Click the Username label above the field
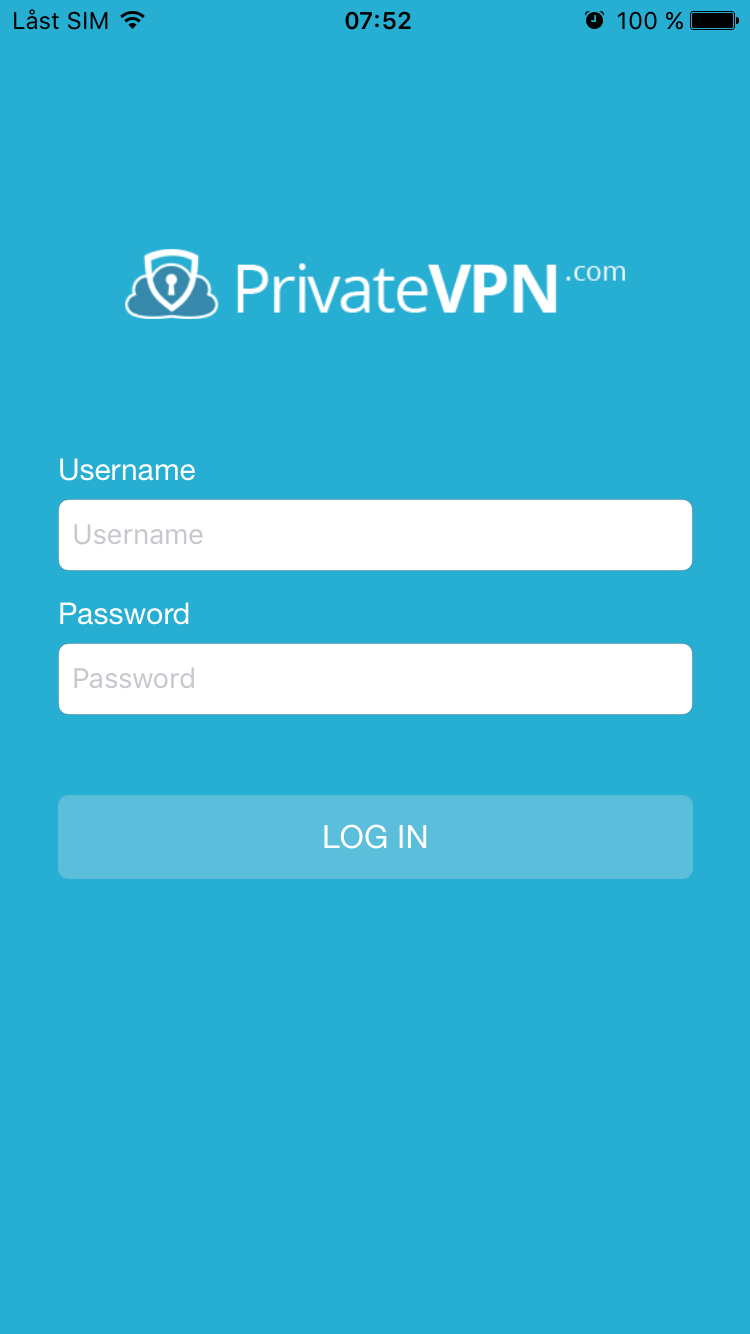 pos(127,470)
